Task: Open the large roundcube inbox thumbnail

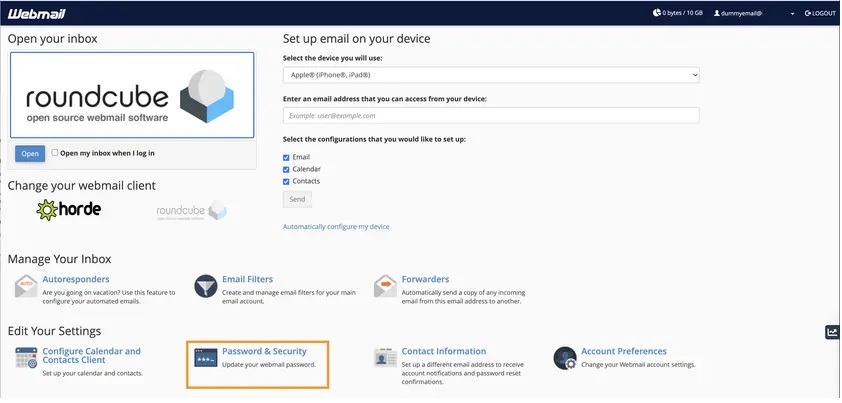Action: (132, 95)
